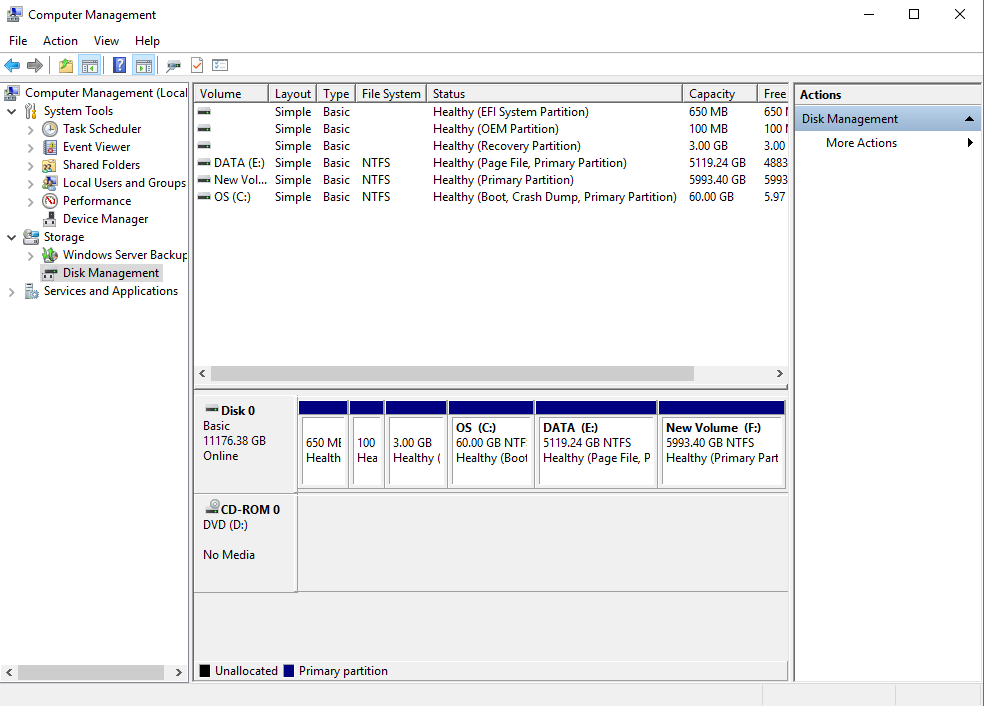Screen dimensions: 984x706
Task: Click the checklist settings toolbar icon
Action: [220, 65]
